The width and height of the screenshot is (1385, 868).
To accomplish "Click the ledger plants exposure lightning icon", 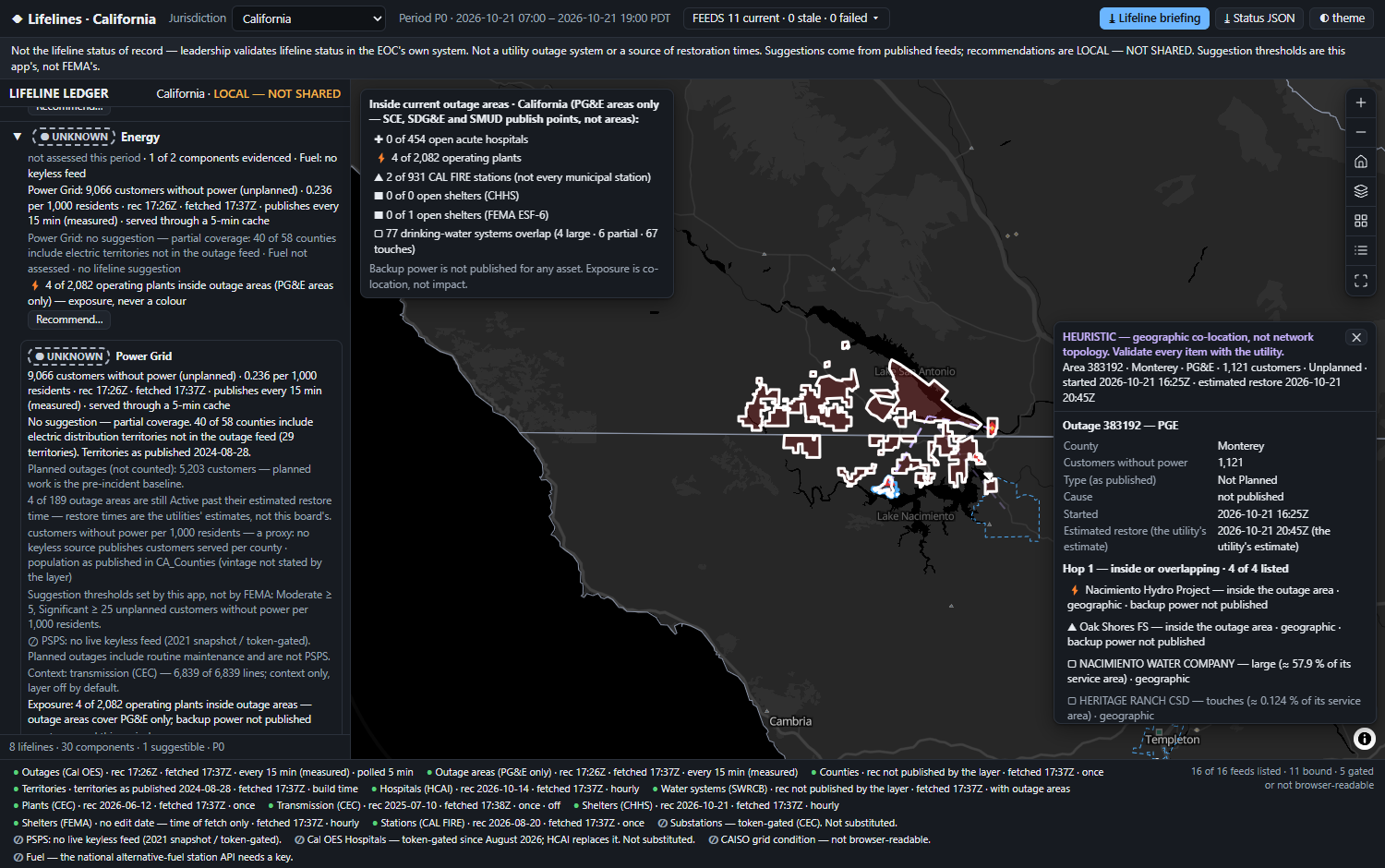I will tap(35, 285).
